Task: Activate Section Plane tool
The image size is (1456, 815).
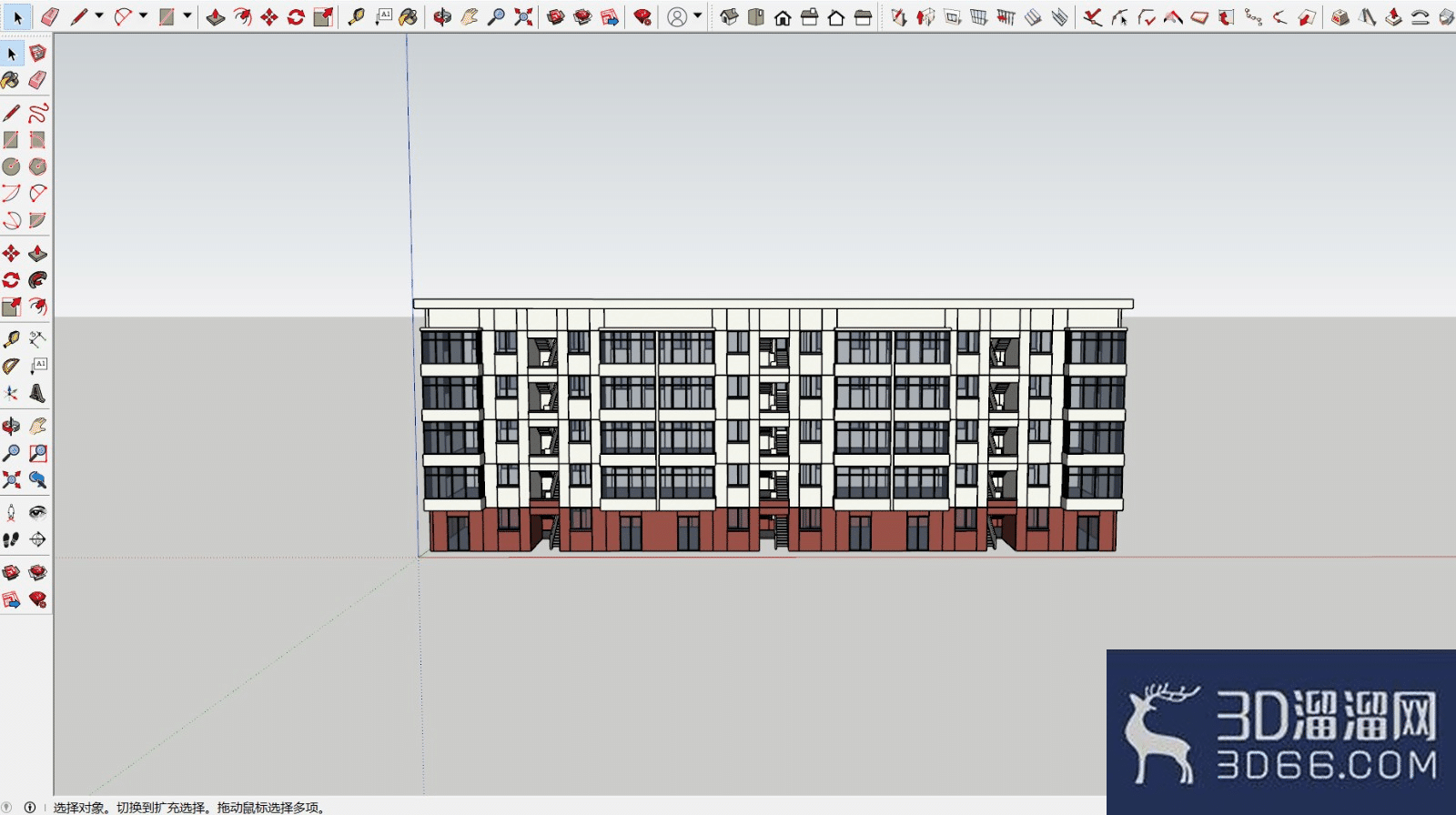Action: (x=37, y=539)
